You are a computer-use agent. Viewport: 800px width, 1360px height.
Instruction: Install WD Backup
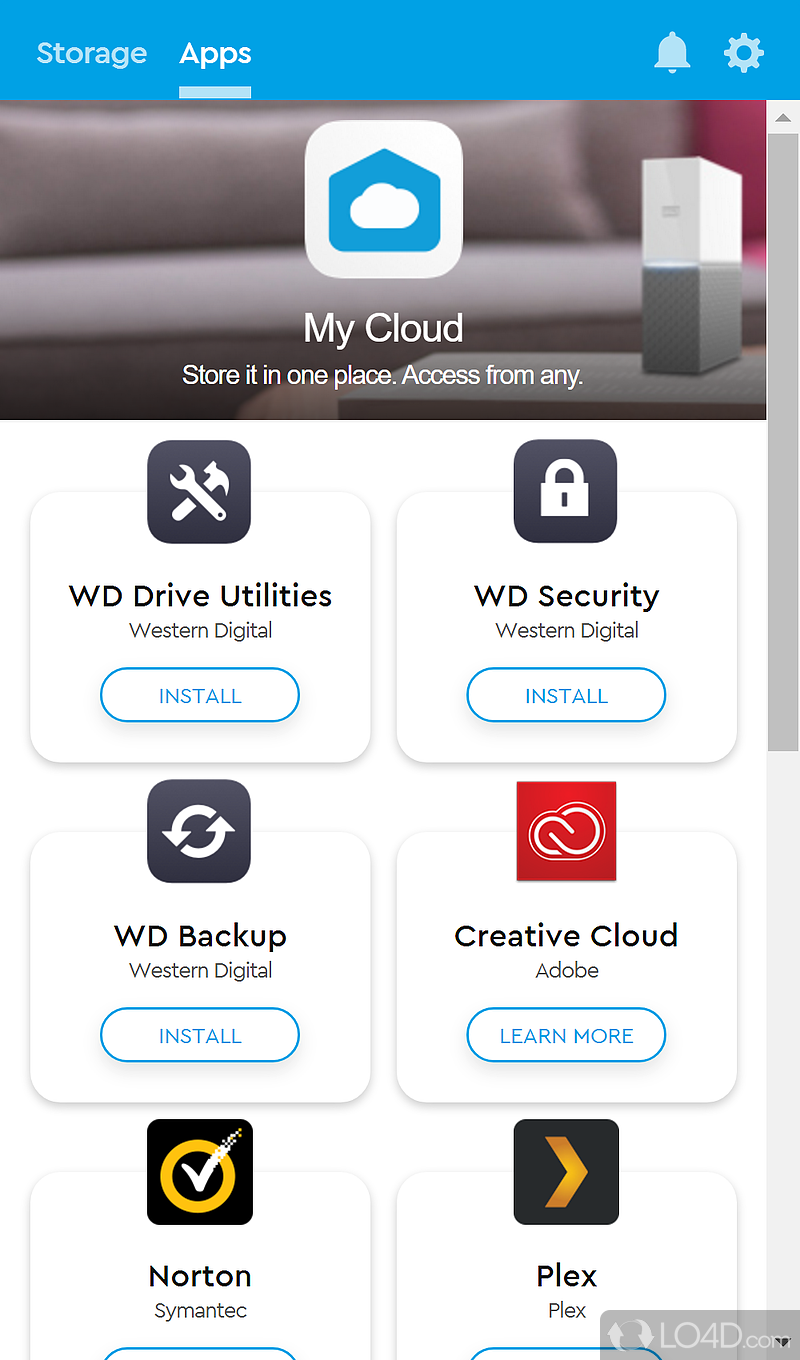199,1035
